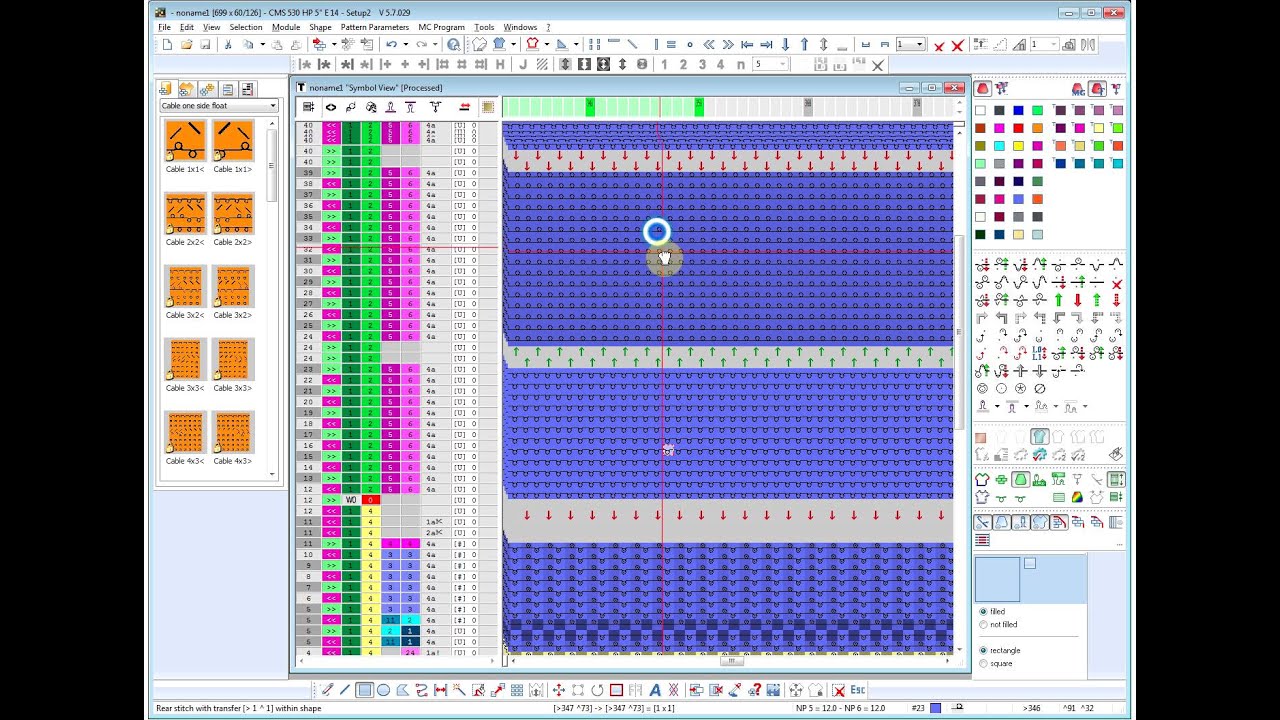Click the Open folder toolbar icon
The image size is (1280, 720).
[x=186, y=45]
